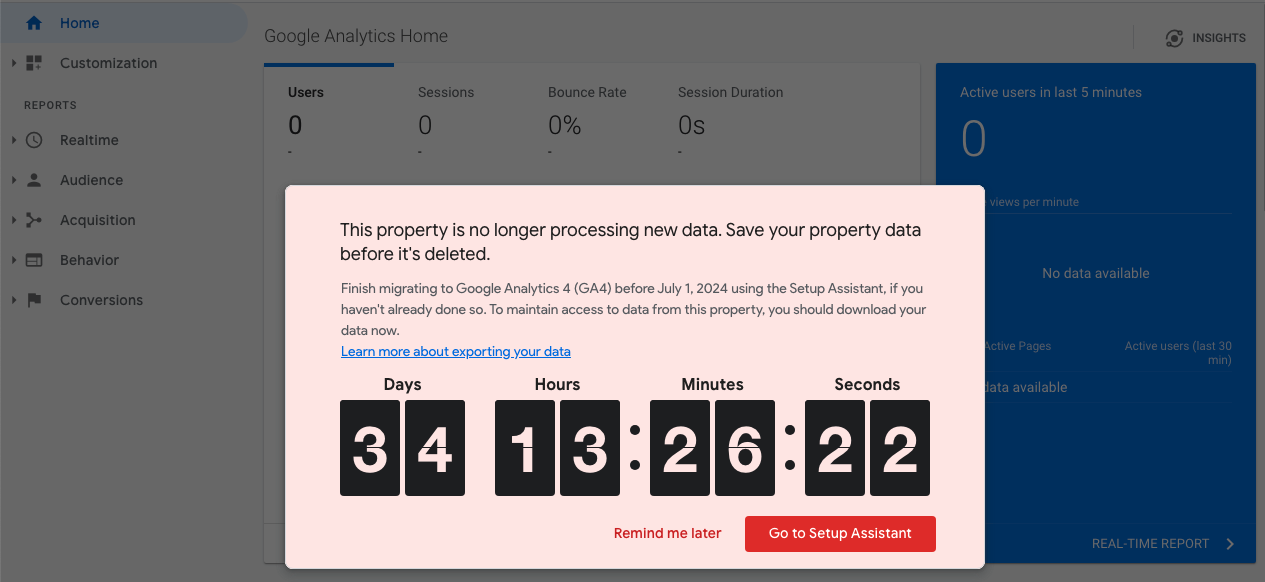Expand the Acquisition reports arrow
1265x582 pixels.
tap(14, 220)
